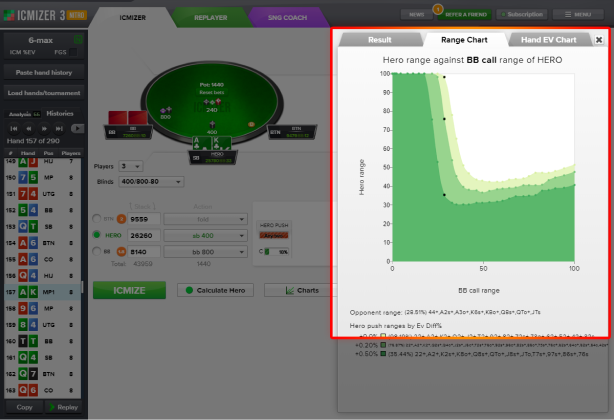Select BB player radio button

click(x=96, y=251)
